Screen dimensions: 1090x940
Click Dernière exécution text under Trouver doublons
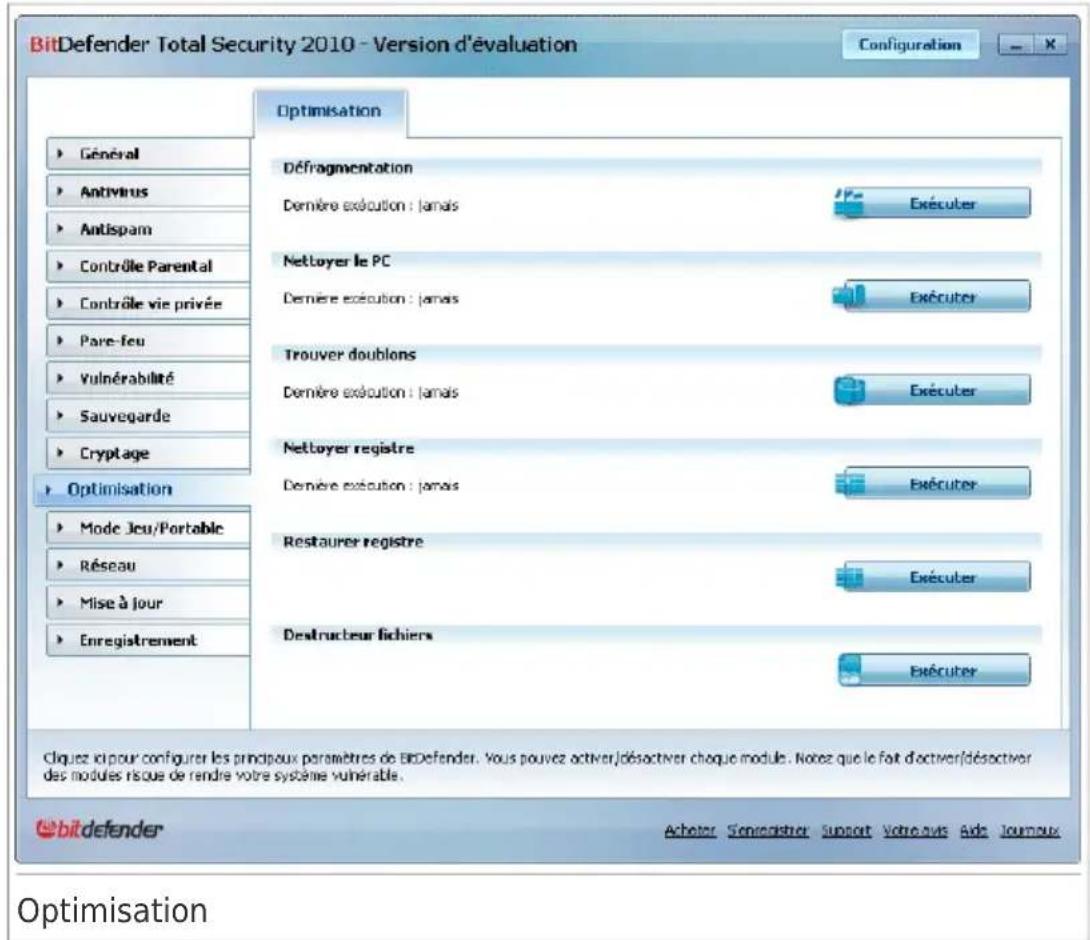pos(371,393)
